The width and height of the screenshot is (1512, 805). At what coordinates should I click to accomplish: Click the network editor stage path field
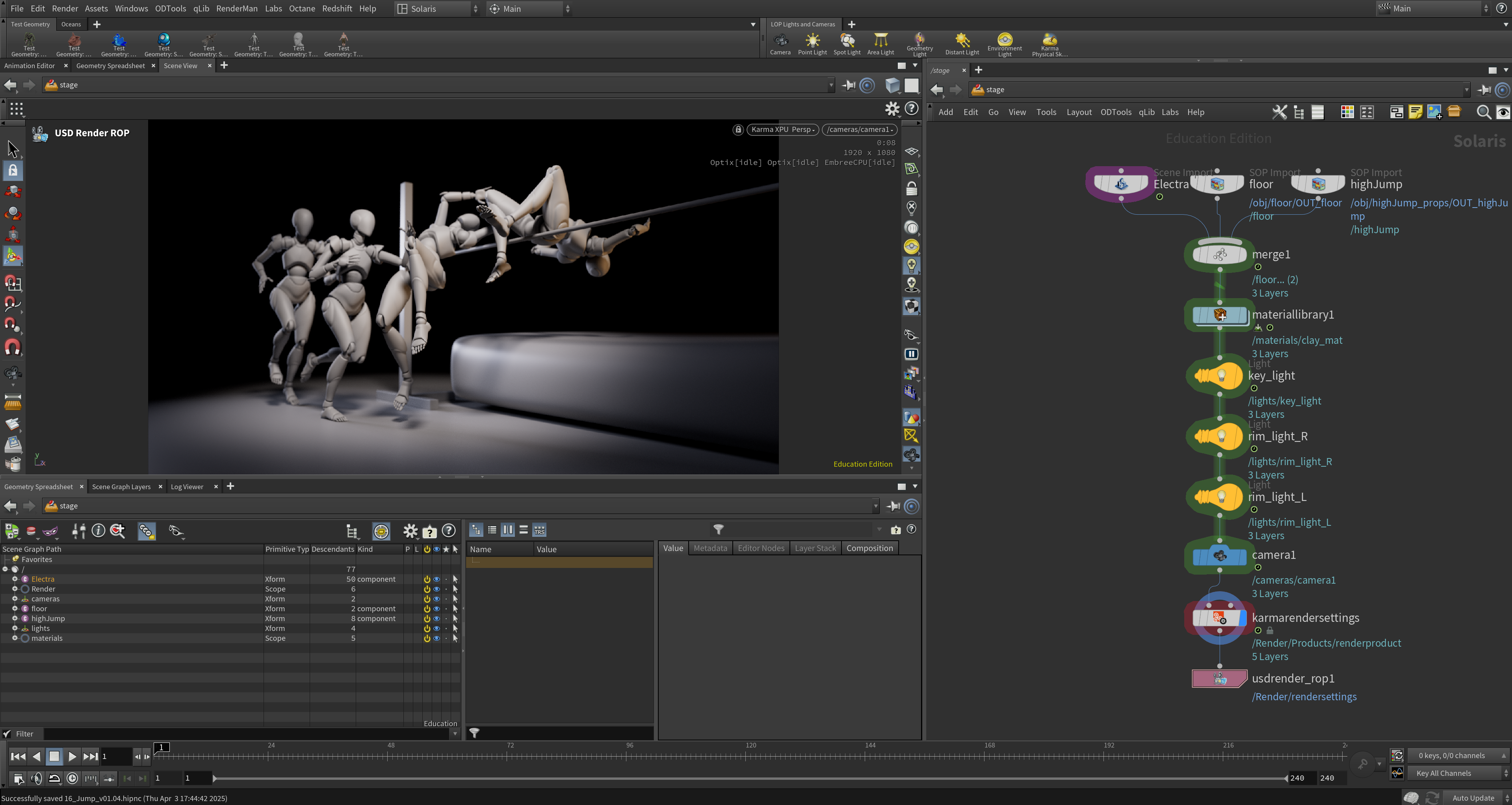pyautogui.click(x=1220, y=90)
